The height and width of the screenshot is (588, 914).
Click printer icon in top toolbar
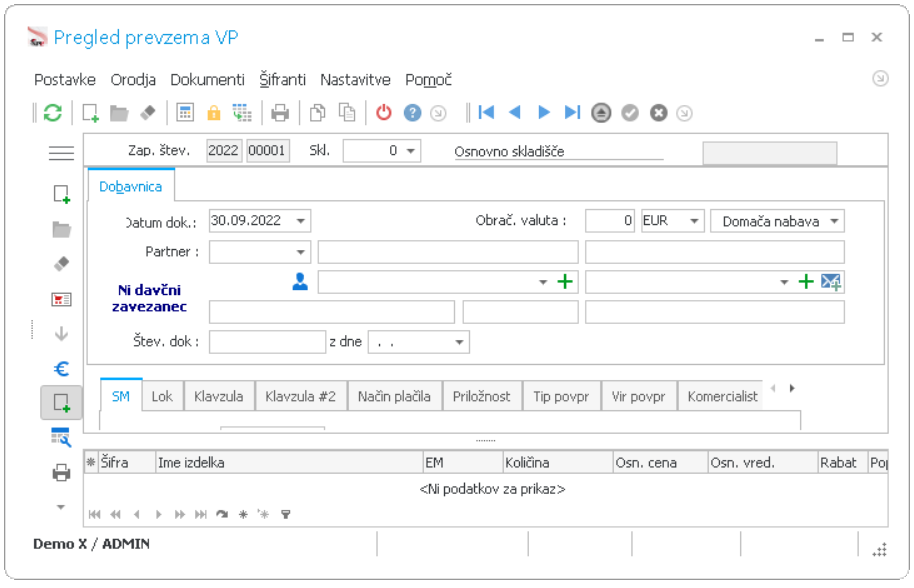(280, 112)
